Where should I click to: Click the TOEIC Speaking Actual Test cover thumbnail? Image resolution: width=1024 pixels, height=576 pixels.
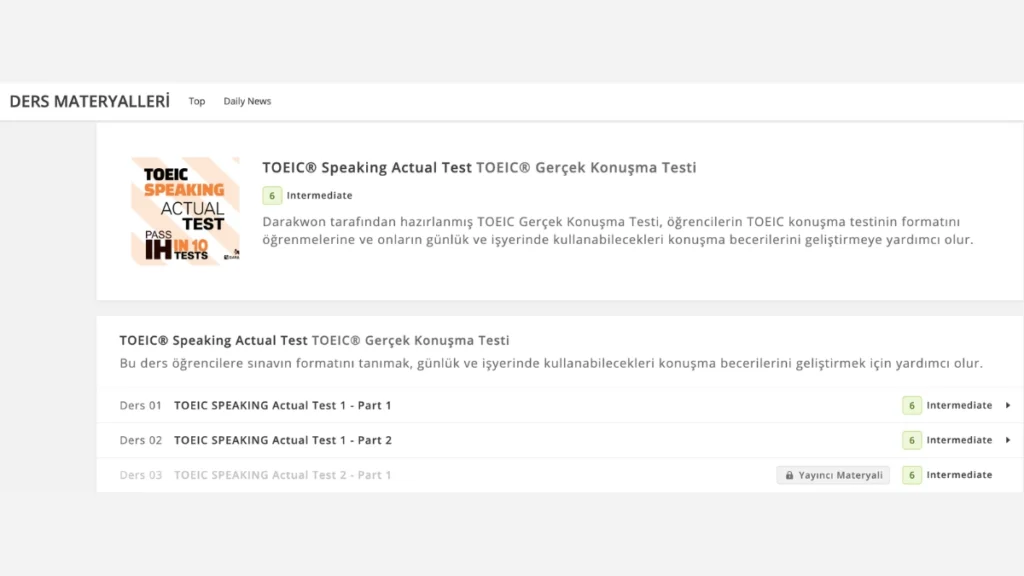[185, 211]
